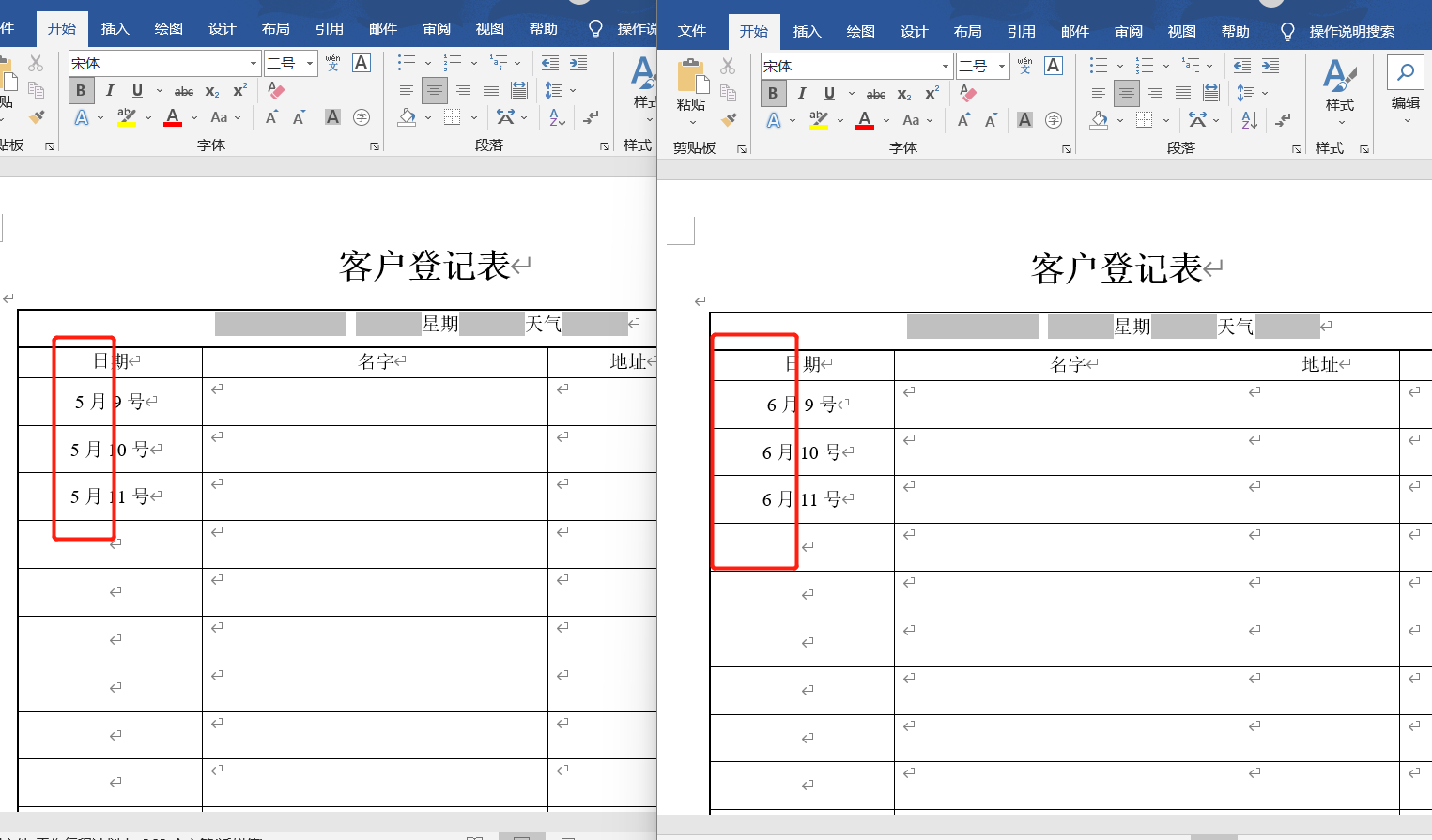The width and height of the screenshot is (1432, 840).
Task: Expand the font size 二号 dropdown
Action: click(1000, 66)
